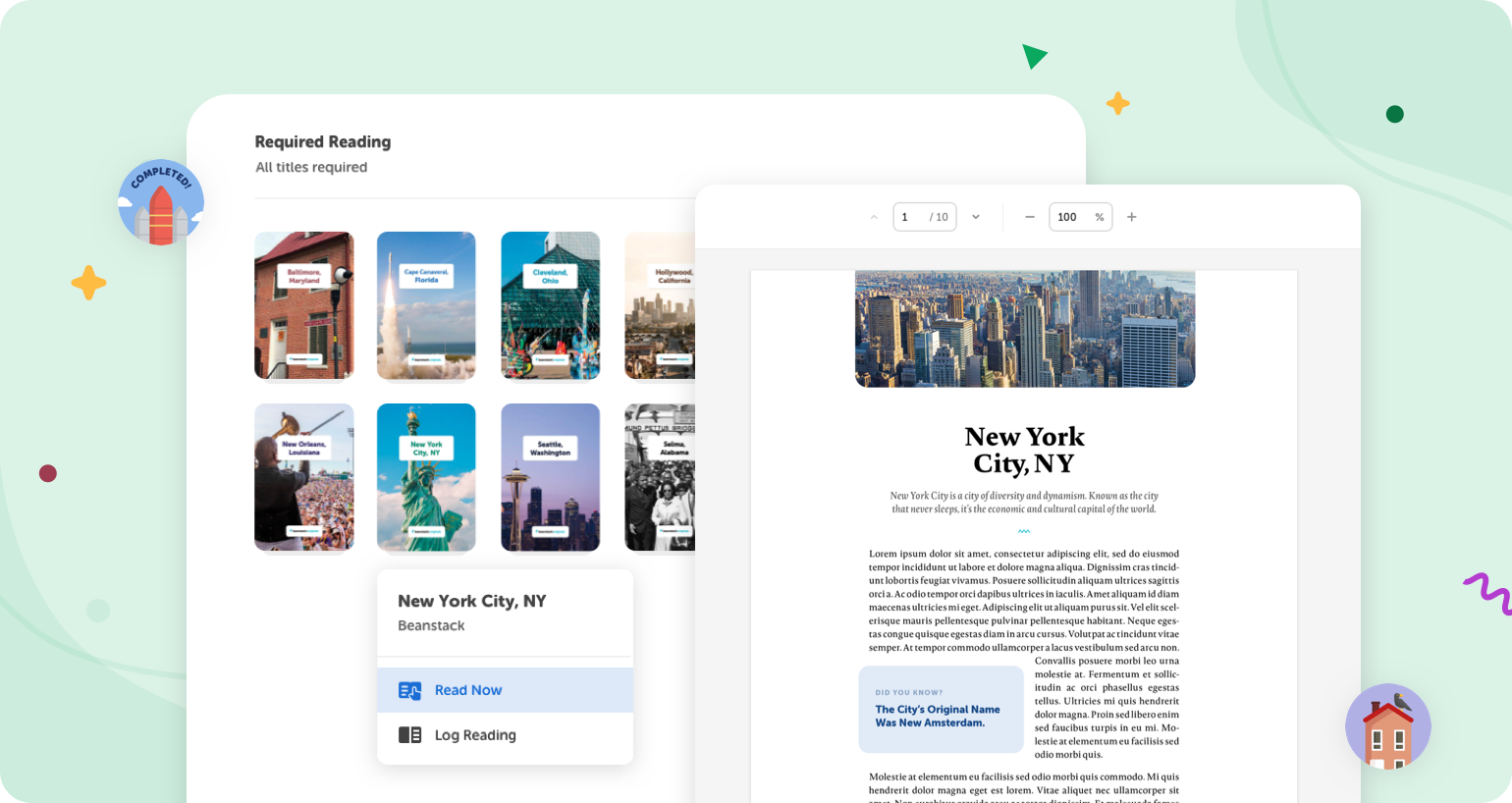Choose Log Reading from the popup menu
1512x803 pixels.
[x=505, y=735]
